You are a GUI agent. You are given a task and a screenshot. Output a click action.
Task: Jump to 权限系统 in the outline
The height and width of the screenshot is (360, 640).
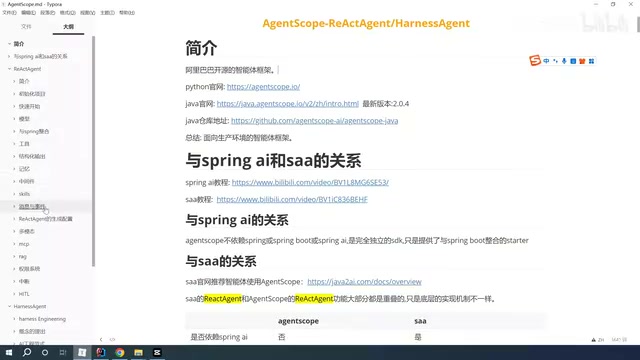(29, 269)
